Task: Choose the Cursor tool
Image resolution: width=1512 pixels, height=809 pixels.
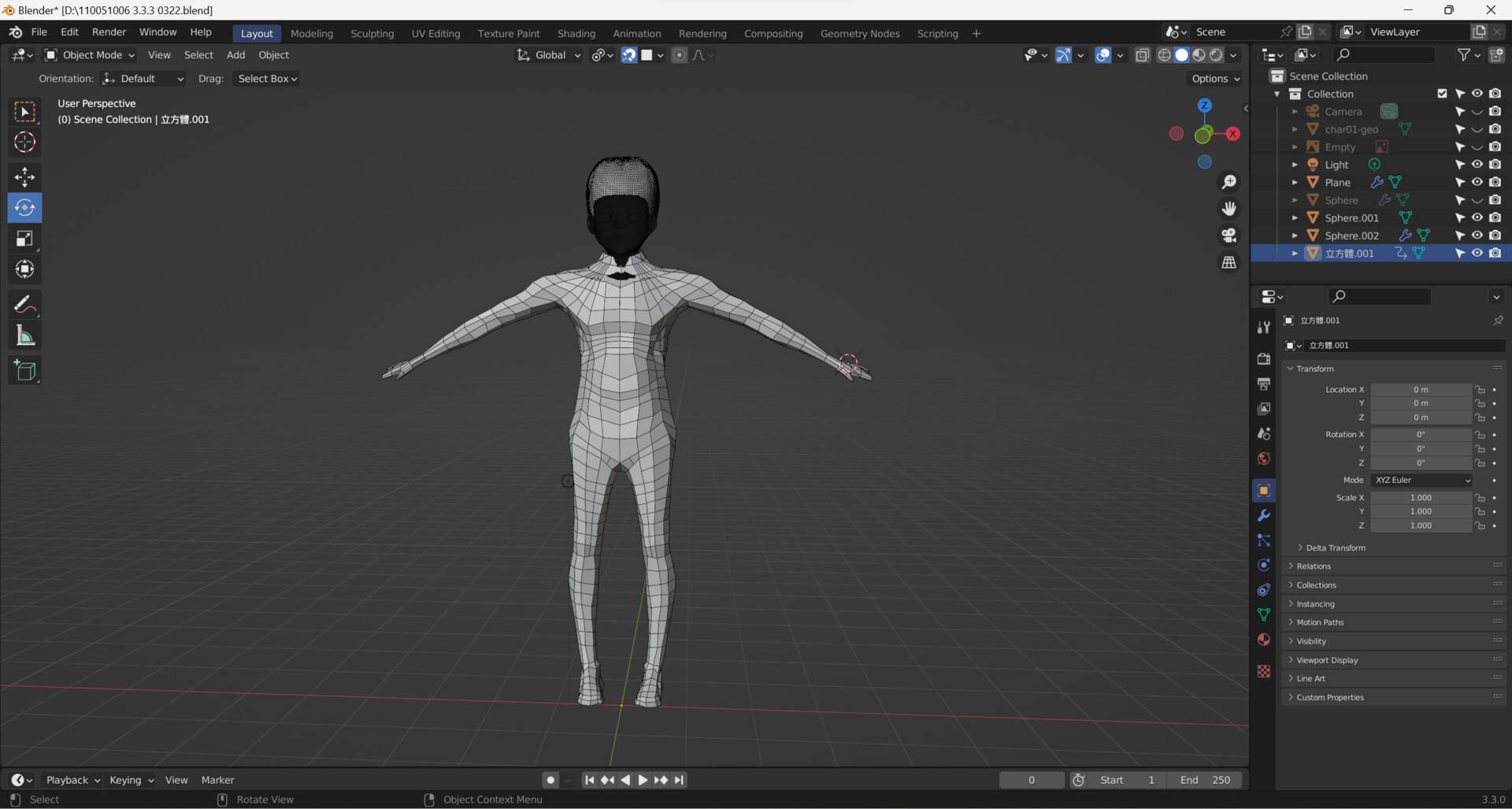Action: [x=24, y=143]
